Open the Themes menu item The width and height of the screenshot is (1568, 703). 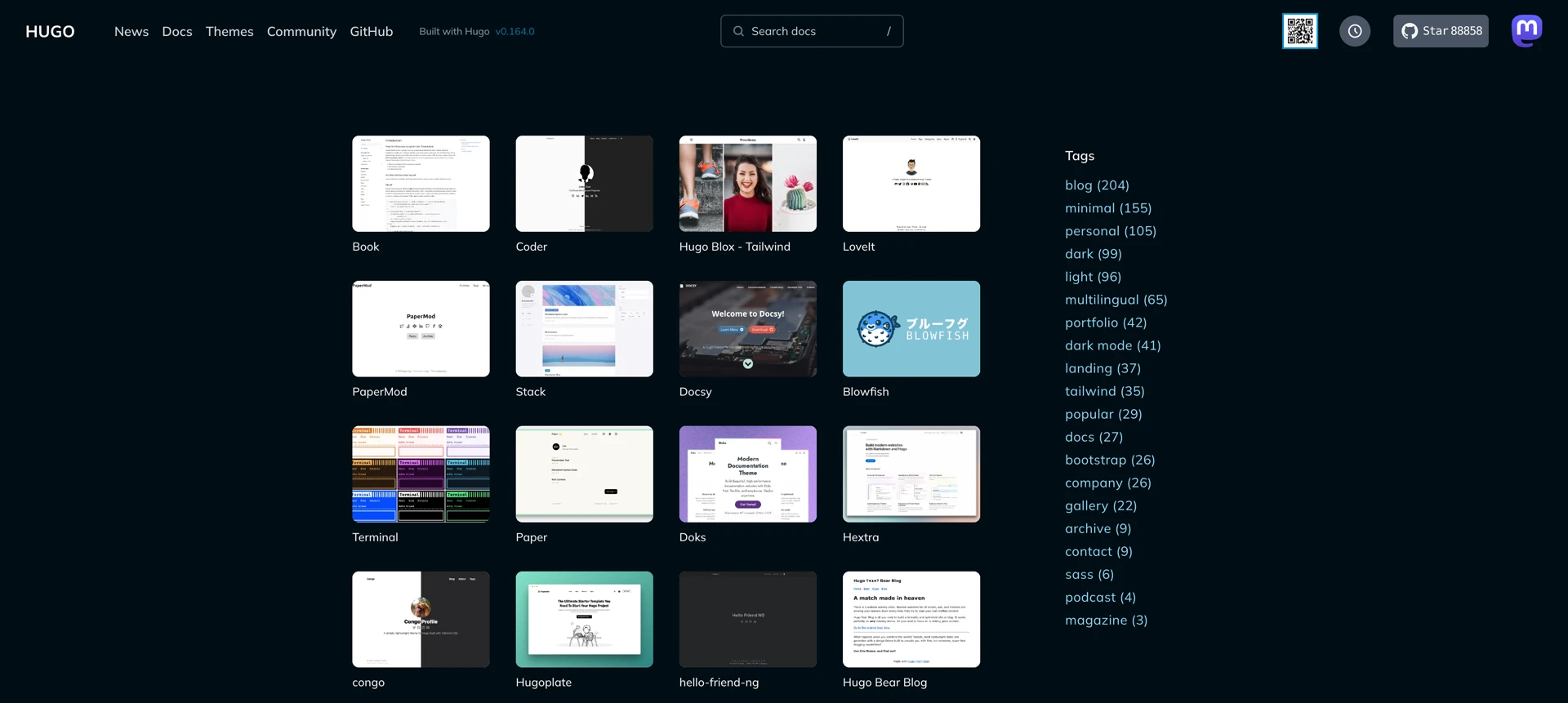point(229,31)
